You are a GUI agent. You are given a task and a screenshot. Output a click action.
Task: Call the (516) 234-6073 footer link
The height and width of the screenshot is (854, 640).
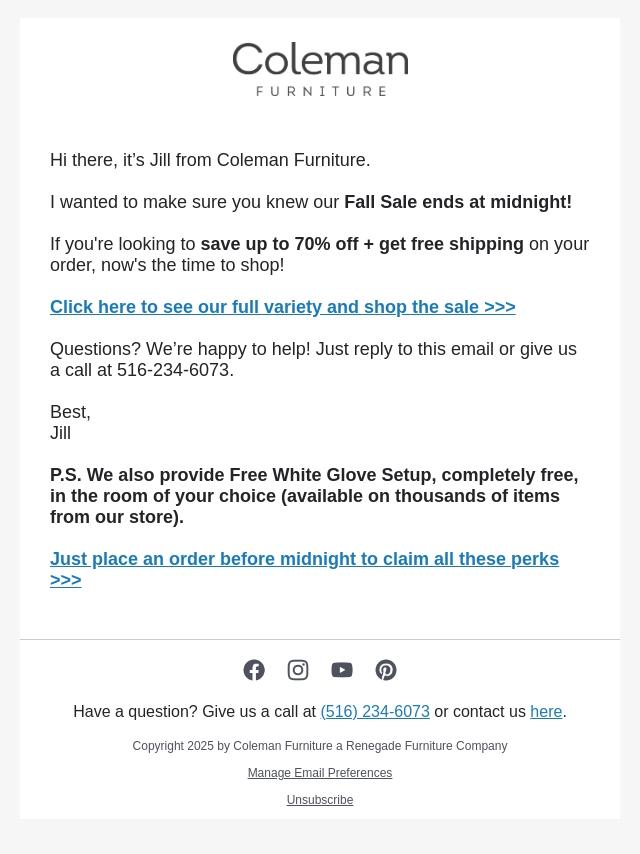(x=375, y=712)
